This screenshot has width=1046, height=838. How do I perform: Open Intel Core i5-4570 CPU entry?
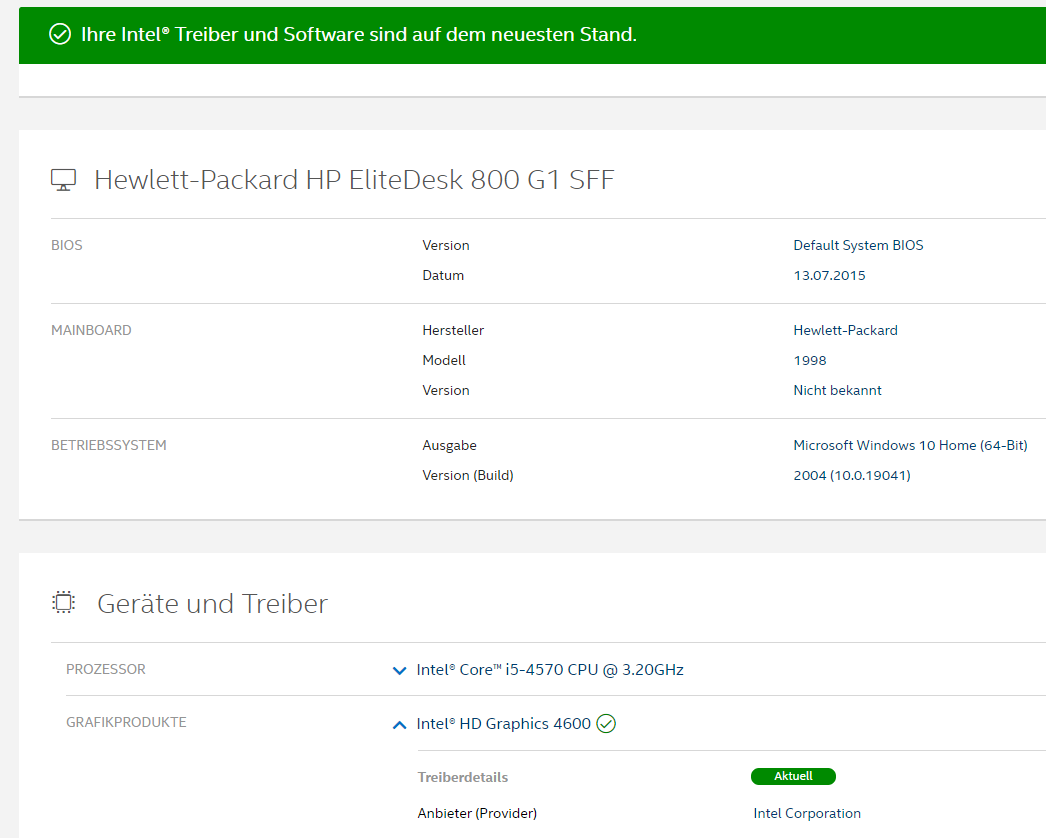click(x=550, y=670)
